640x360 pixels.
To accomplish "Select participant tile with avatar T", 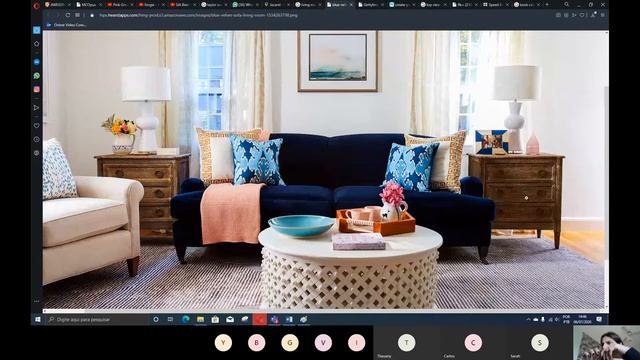I will click(407, 343).
